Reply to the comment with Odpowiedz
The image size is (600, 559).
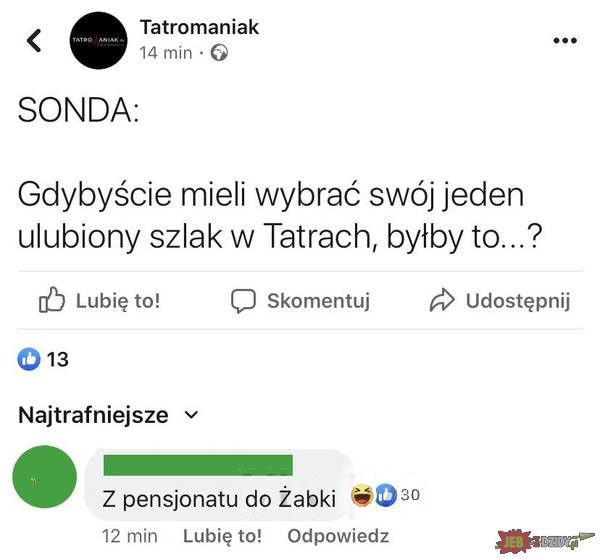338,536
